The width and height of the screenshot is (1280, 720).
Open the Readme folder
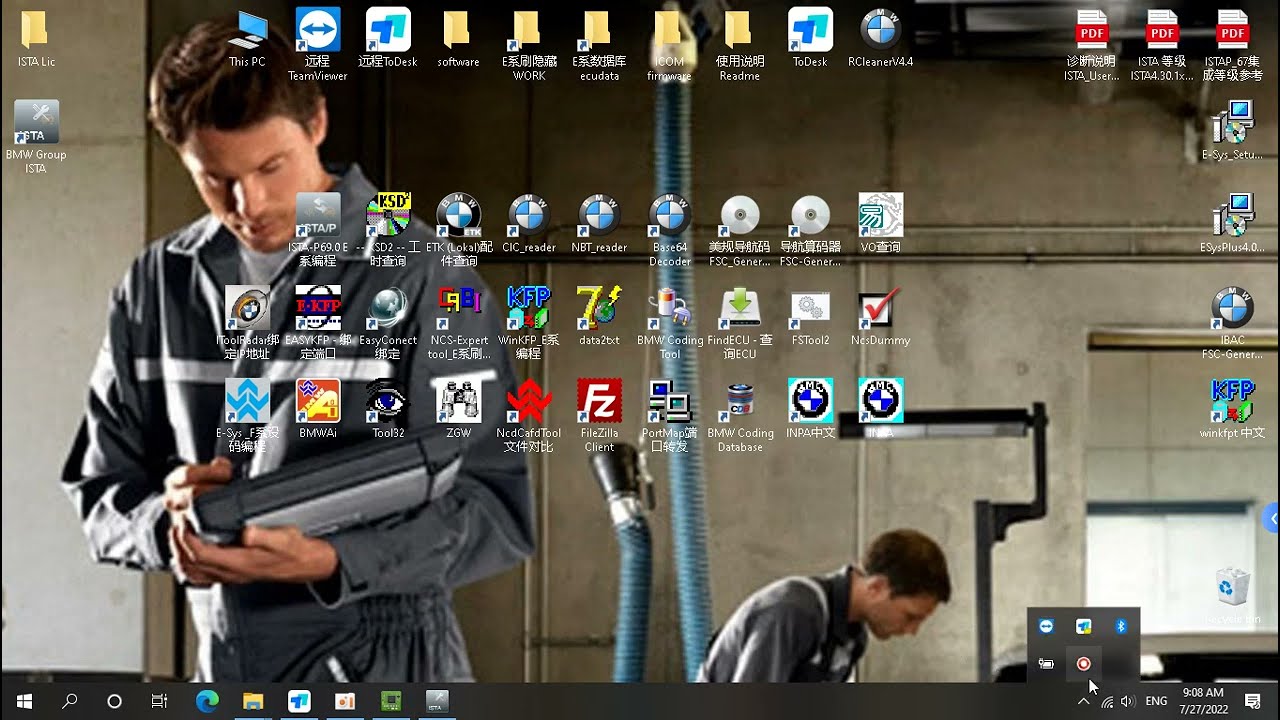740,44
